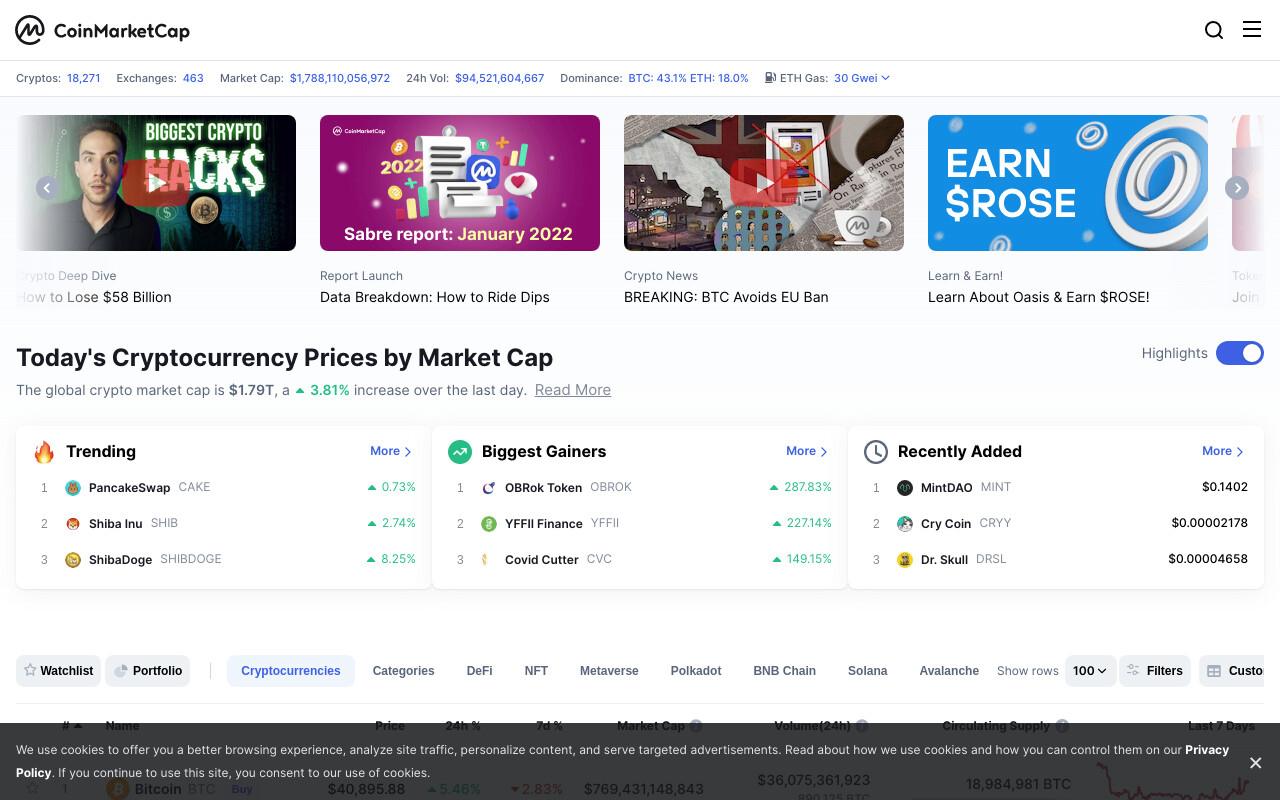The image size is (1280, 800).
Task: Click the PancakeSwap coin icon
Action: pyautogui.click(x=73, y=488)
